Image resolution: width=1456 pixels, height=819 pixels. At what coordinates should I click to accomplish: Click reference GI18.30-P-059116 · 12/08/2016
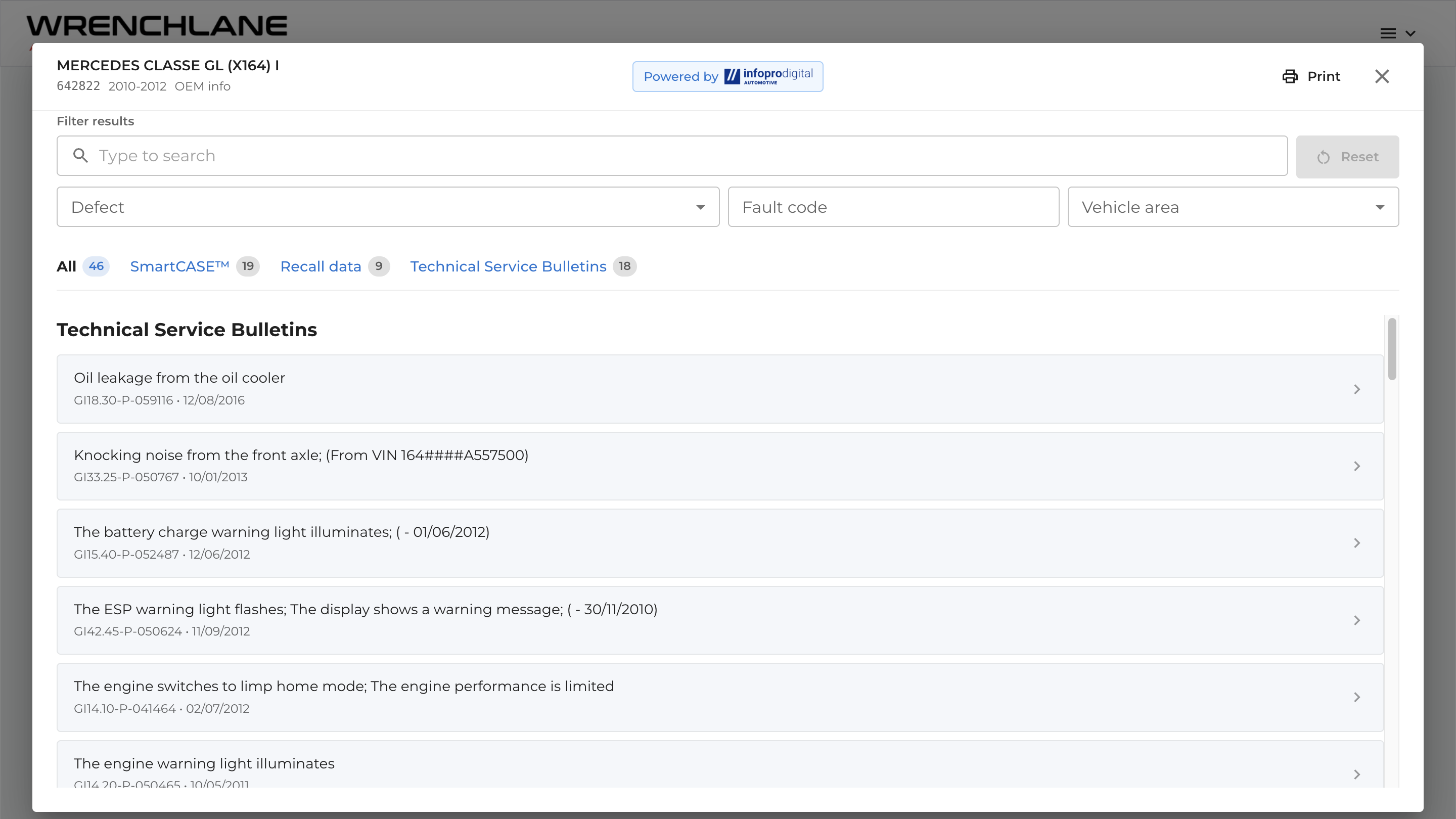[x=159, y=400]
